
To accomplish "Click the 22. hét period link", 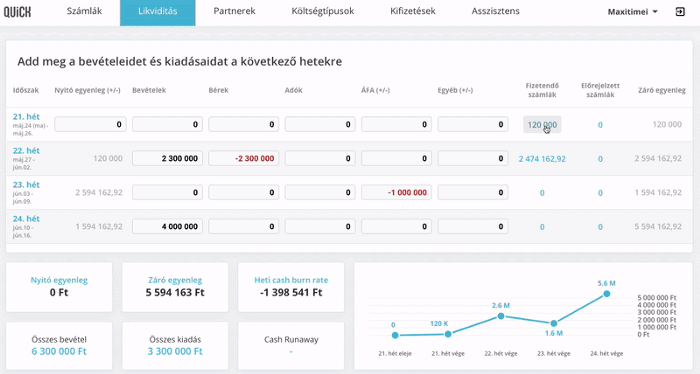I will 26,150.
